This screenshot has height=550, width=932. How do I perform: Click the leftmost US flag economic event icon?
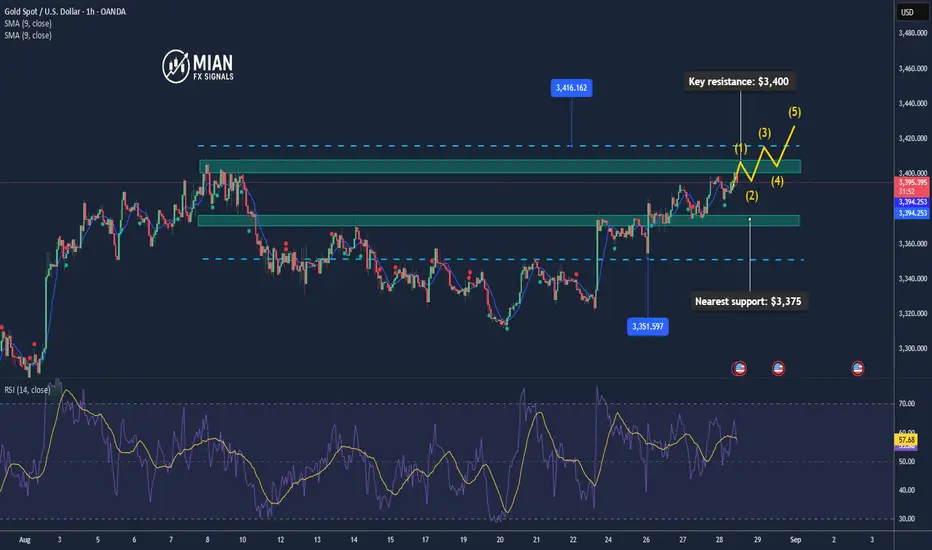pos(739,369)
